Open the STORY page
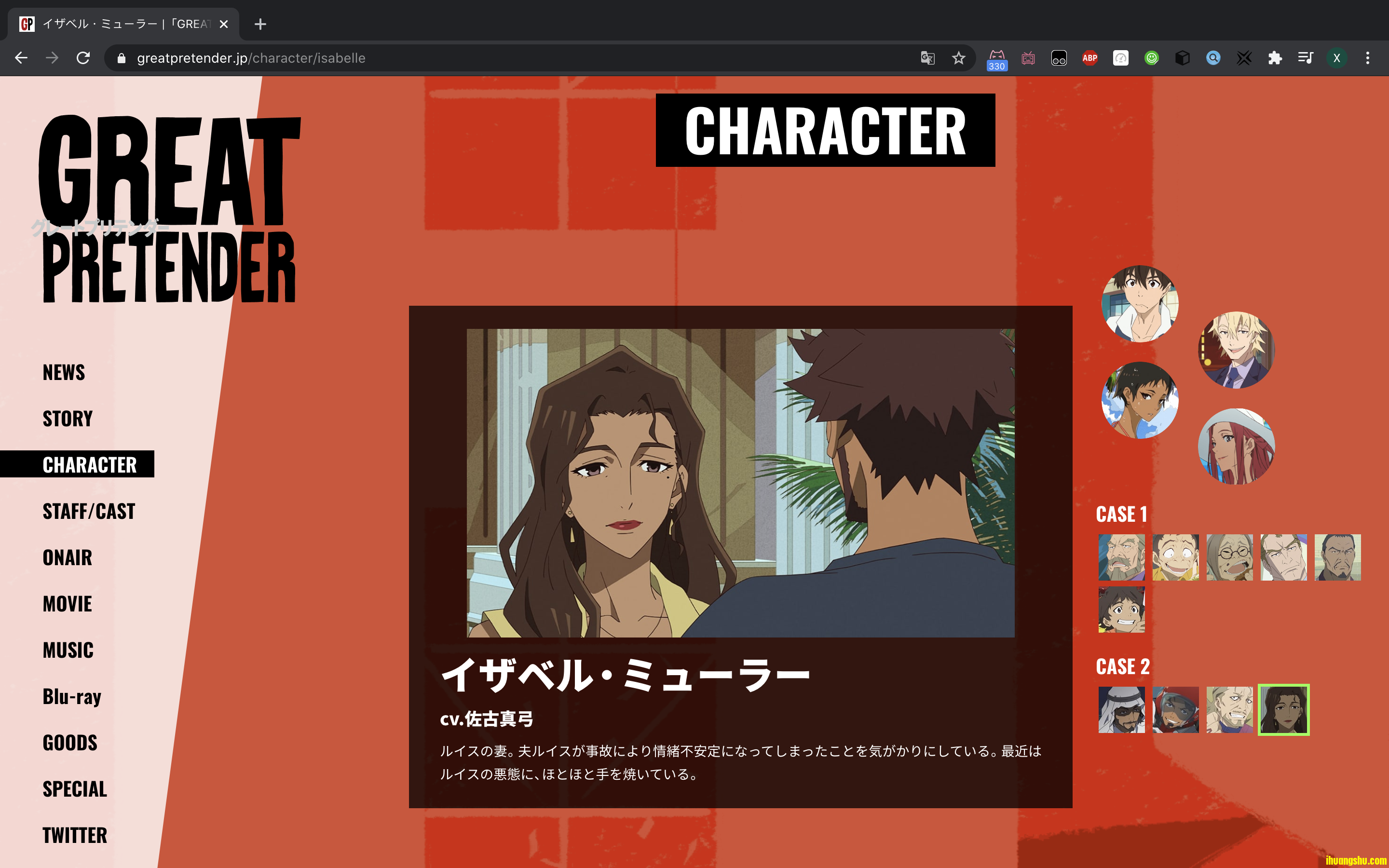 68,419
